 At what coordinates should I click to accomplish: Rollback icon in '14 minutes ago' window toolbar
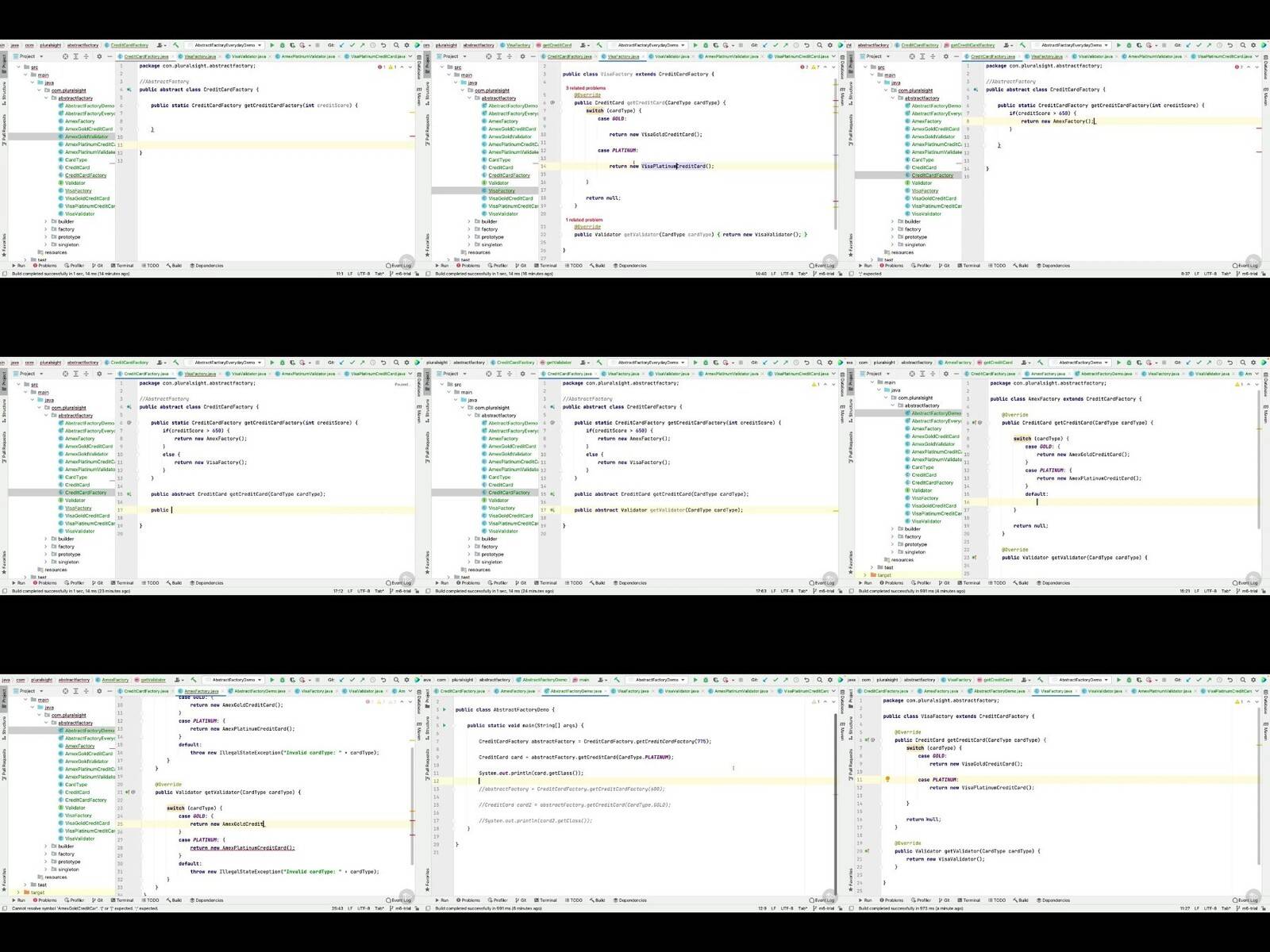click(x=383, y=45)
